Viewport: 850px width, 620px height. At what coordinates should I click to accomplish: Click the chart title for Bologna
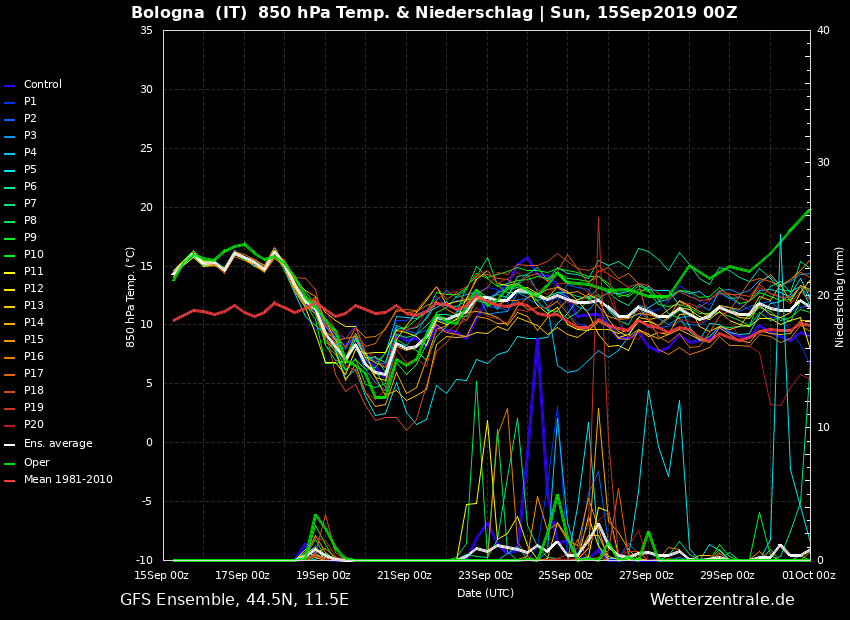click(434, 13)
